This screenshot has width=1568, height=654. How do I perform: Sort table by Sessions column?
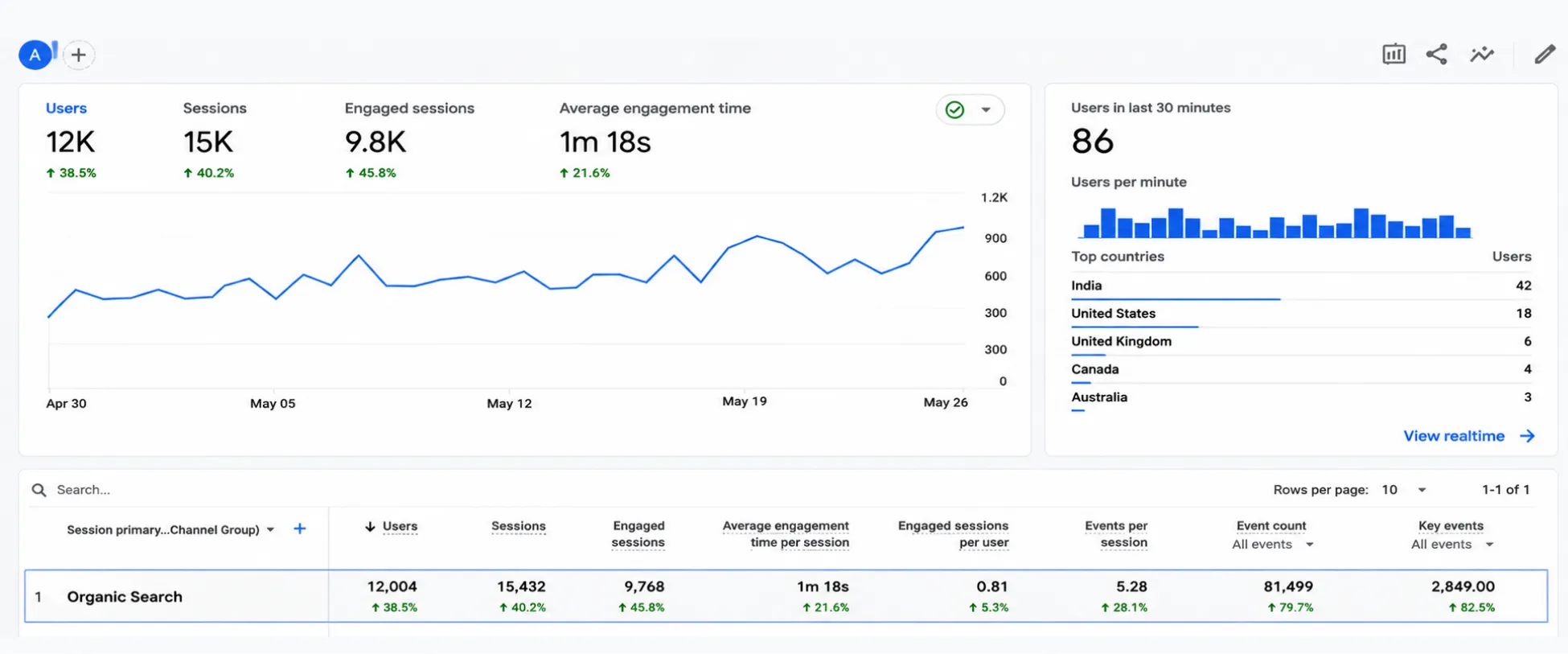518,526
